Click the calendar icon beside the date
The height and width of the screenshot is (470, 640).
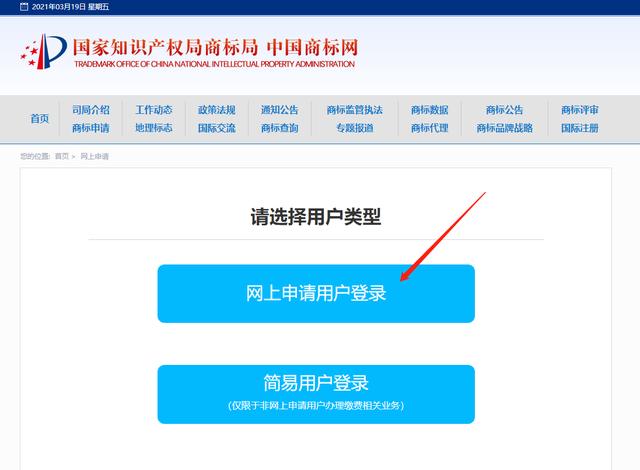(24, 7)
